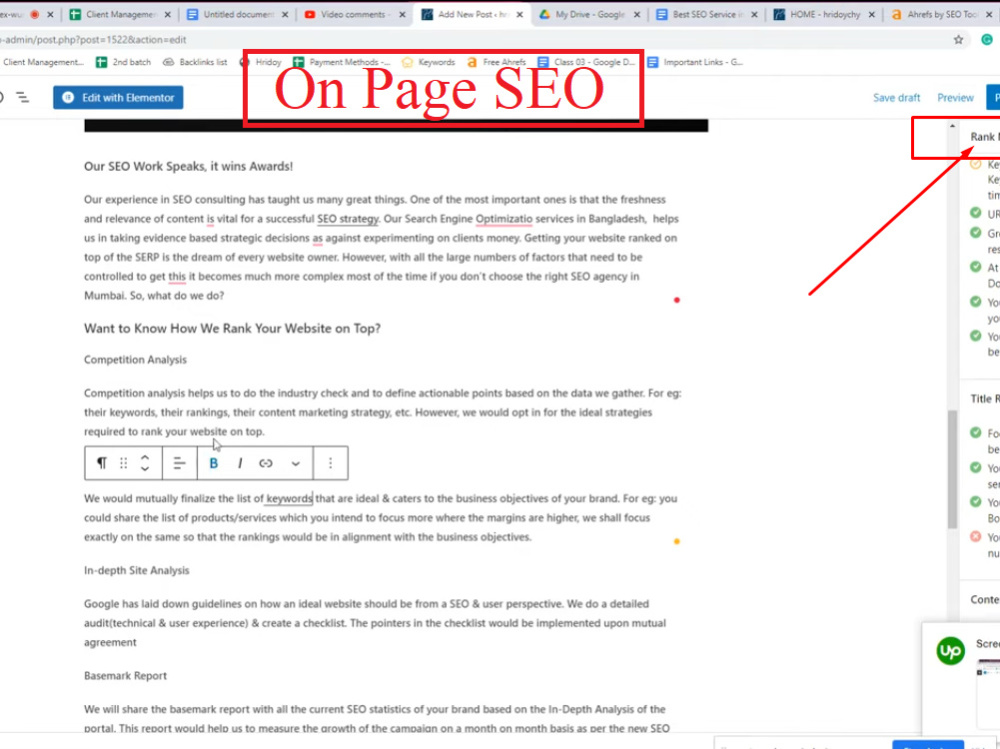This screenshot has width=1000, height=749.
Task: Select heading 'Want to Know How We Rank Your Website on Top?'
Action: click(232, 329)
